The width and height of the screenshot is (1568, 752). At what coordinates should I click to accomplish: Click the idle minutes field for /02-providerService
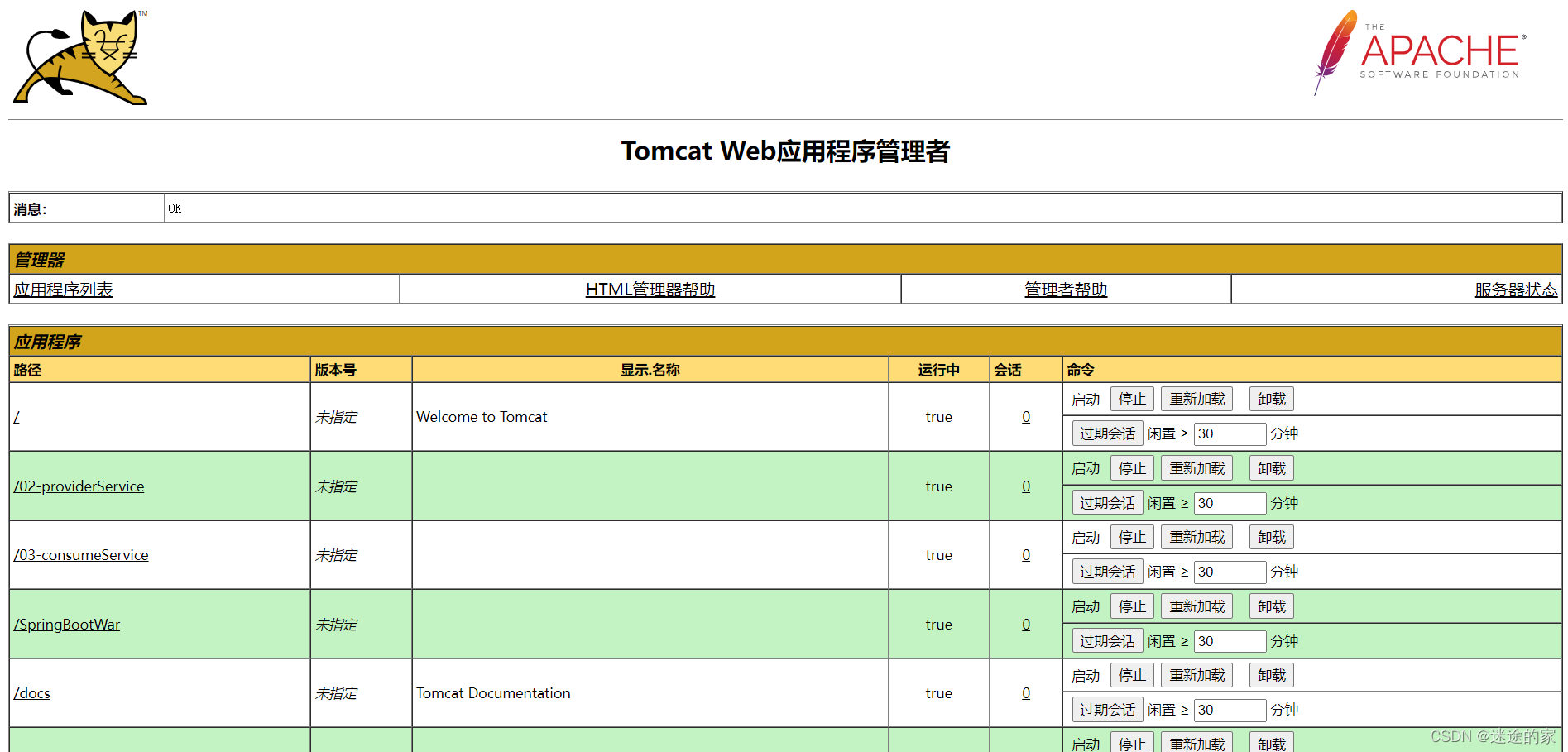point(1230,503)
